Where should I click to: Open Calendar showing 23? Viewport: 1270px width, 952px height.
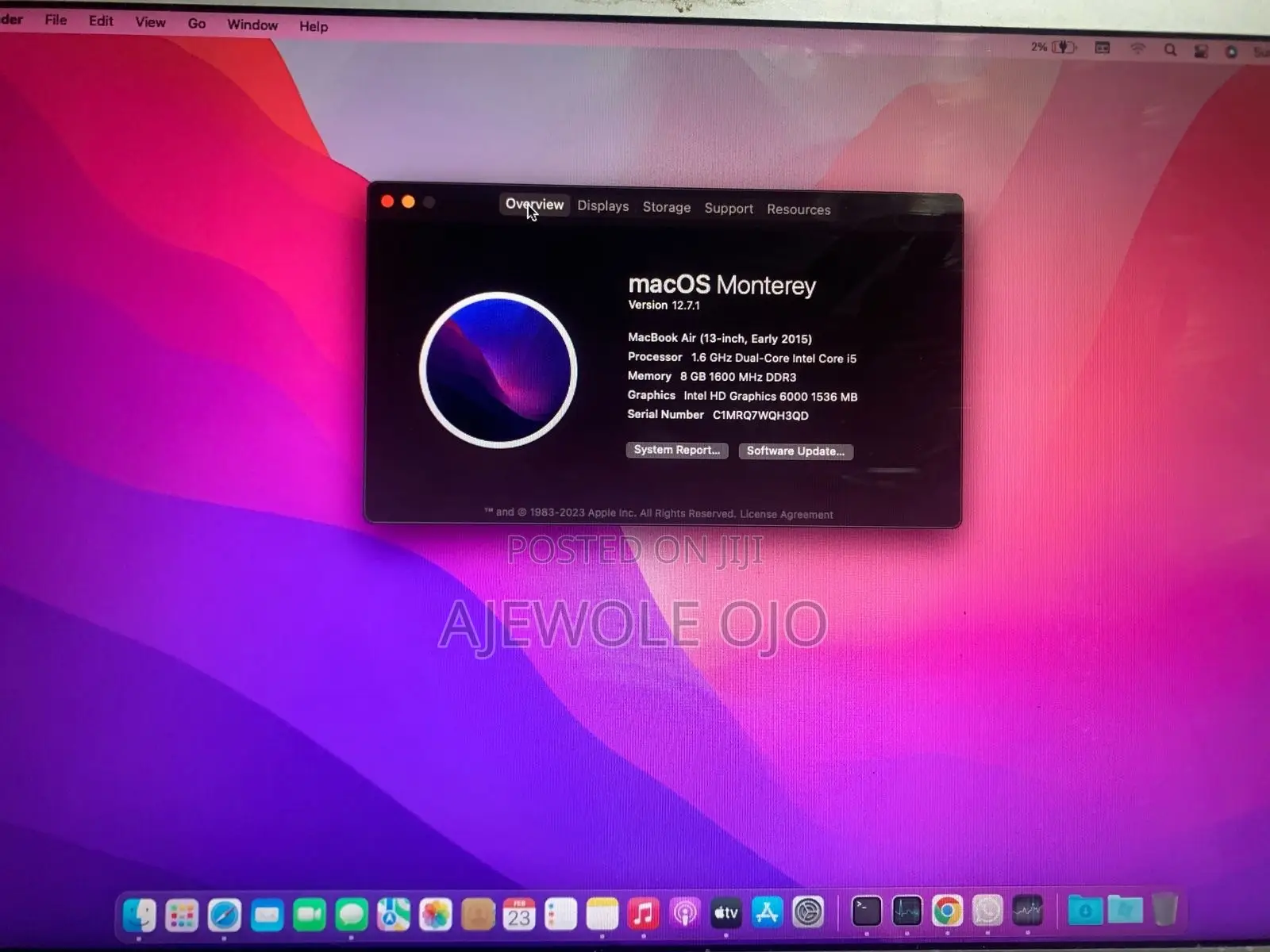tap(519, 915)
